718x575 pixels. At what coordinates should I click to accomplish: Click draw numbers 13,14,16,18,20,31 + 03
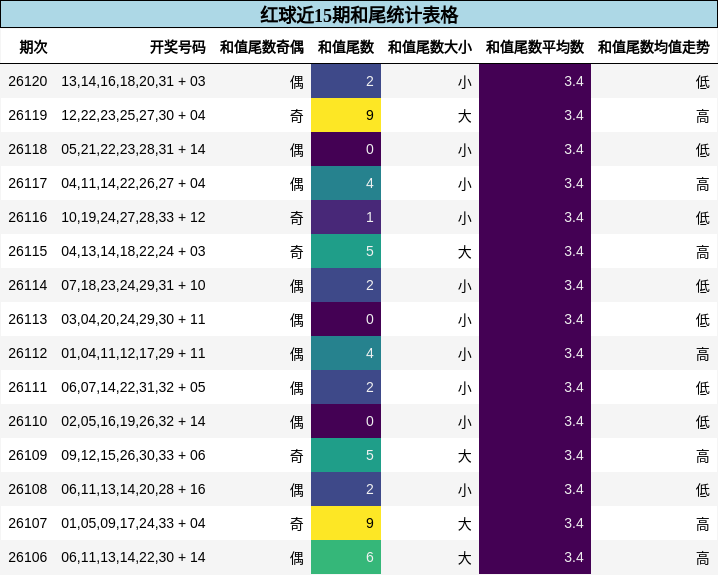tap(133, 81)
